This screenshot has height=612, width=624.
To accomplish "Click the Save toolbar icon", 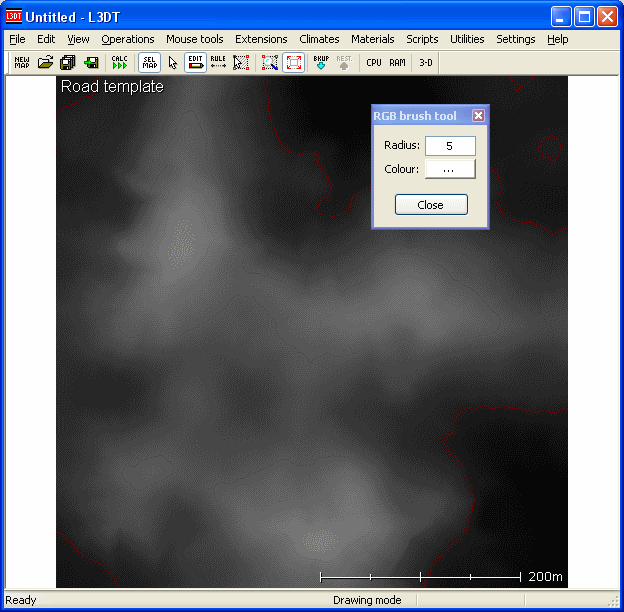I will (x=91, y=62).
